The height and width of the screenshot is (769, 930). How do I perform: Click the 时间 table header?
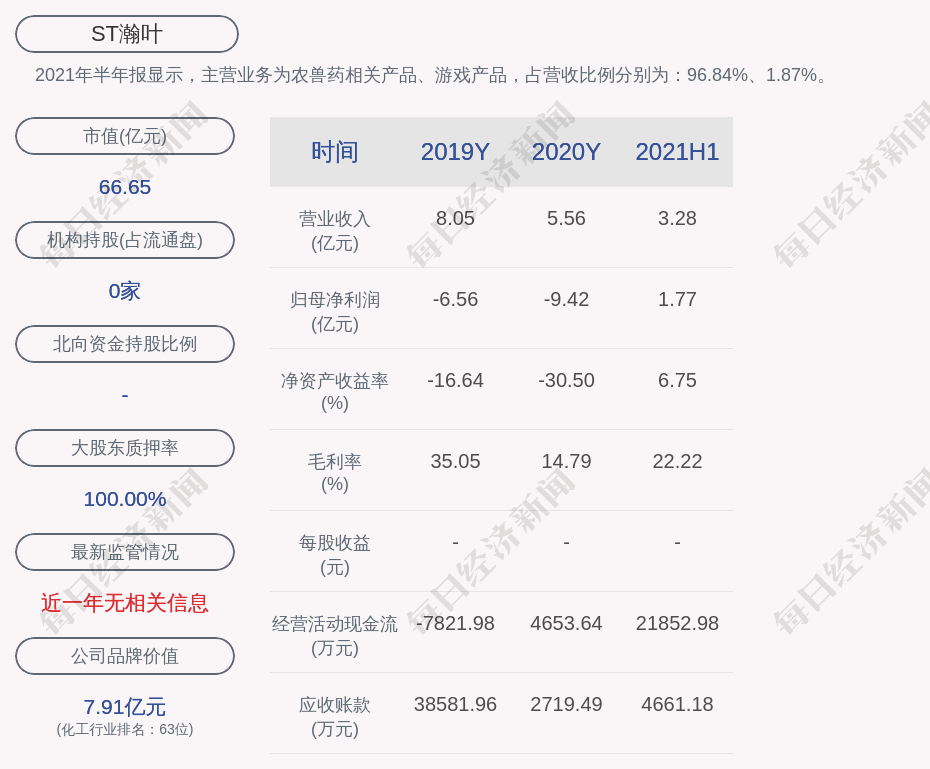coord(335,152)
